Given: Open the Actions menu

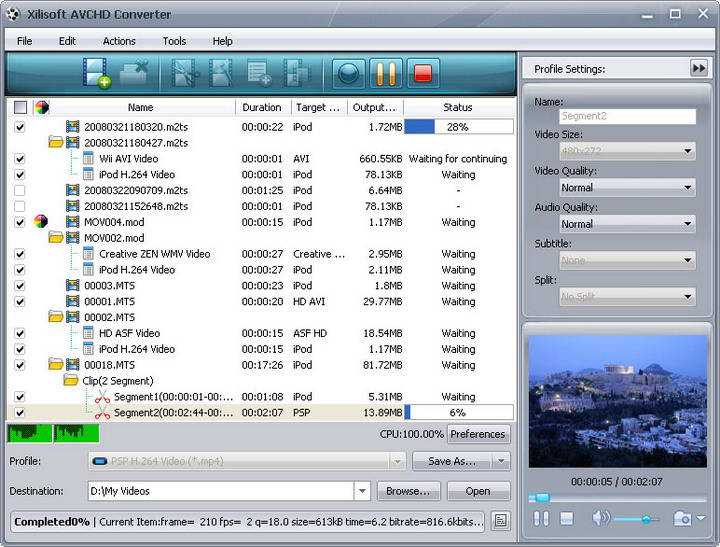Looking at the screenshot, I should point(119,41).
